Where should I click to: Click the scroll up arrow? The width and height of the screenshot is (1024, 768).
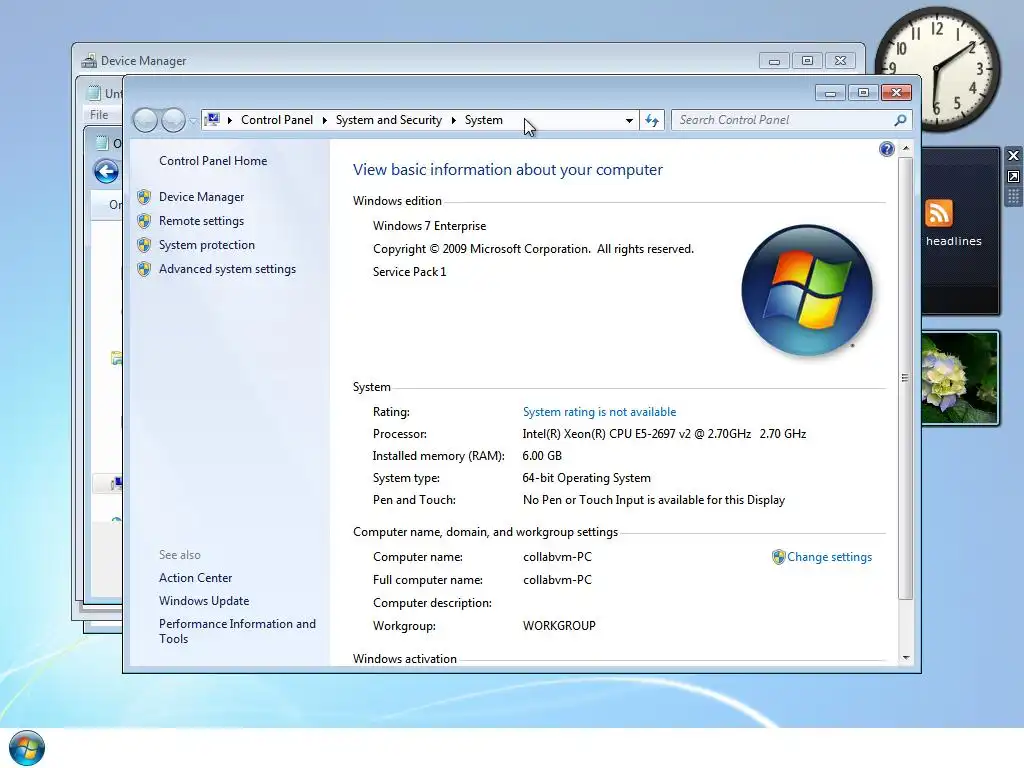(906, 148)
